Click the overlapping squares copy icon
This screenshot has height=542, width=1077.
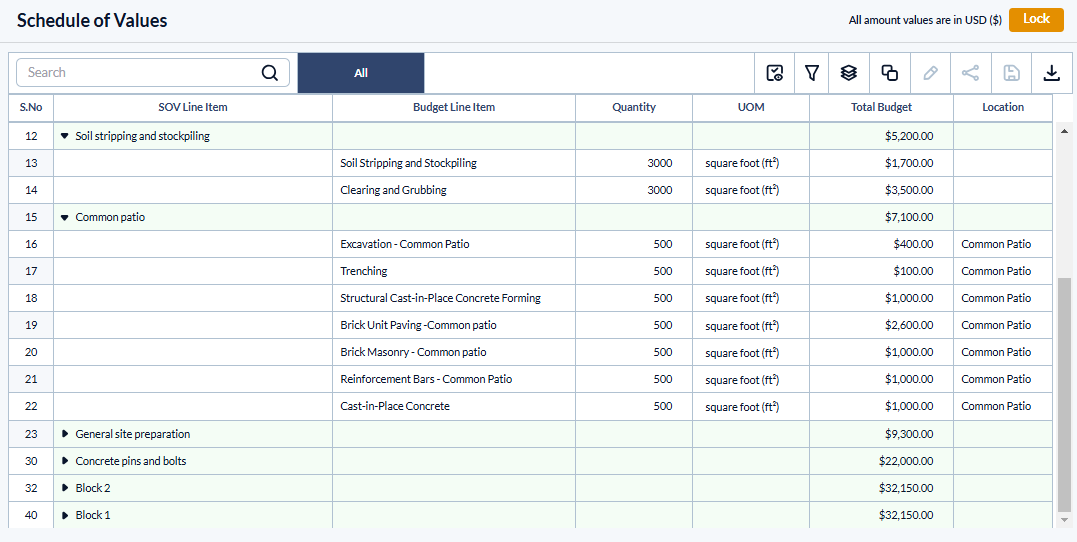click(889, 73)
